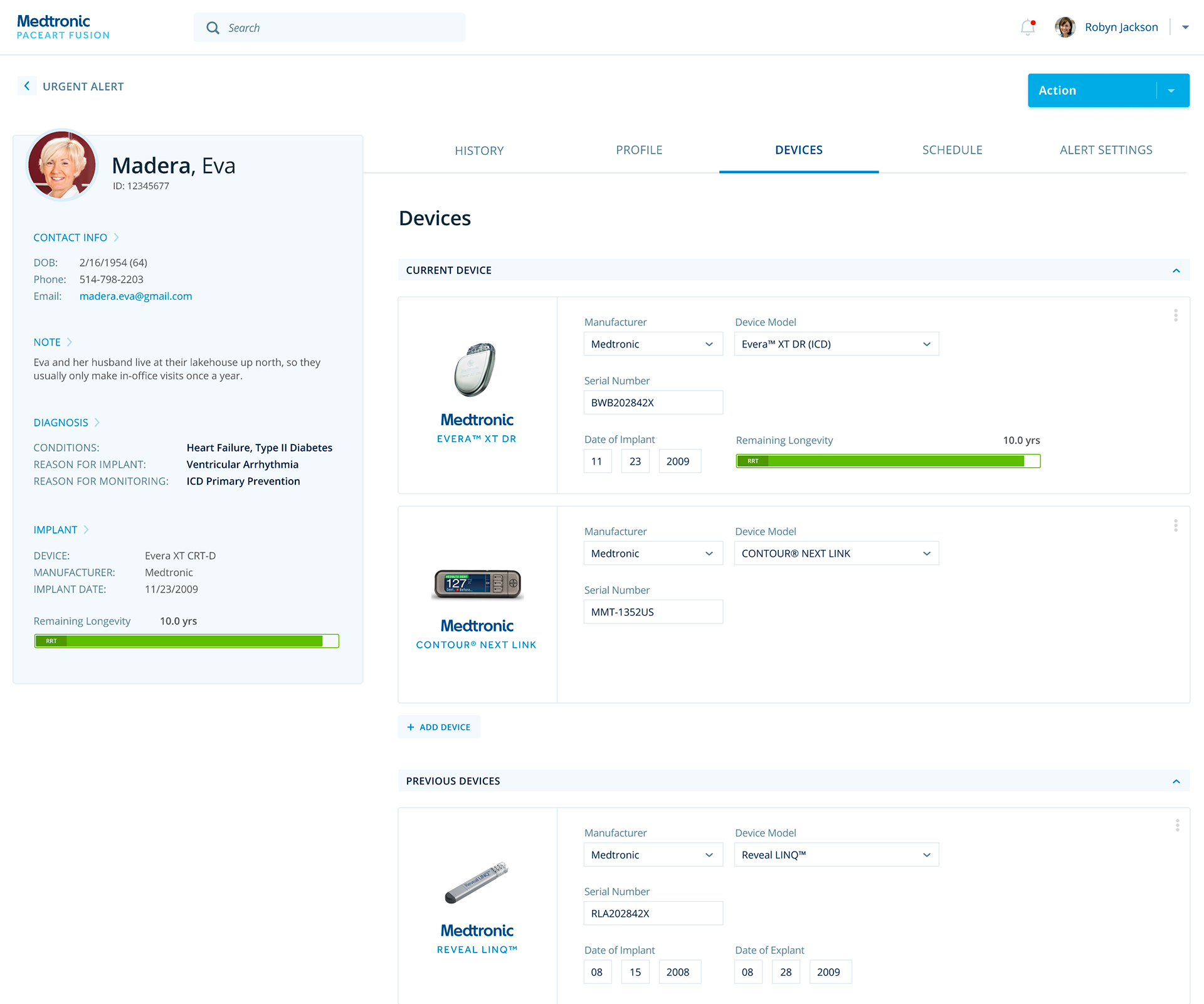Image resolution: width=1204 pixels, height=1004 pixels.
Task: Open Manufacturer dropdown for Reveal LINQ device
Action: (653, 855)
